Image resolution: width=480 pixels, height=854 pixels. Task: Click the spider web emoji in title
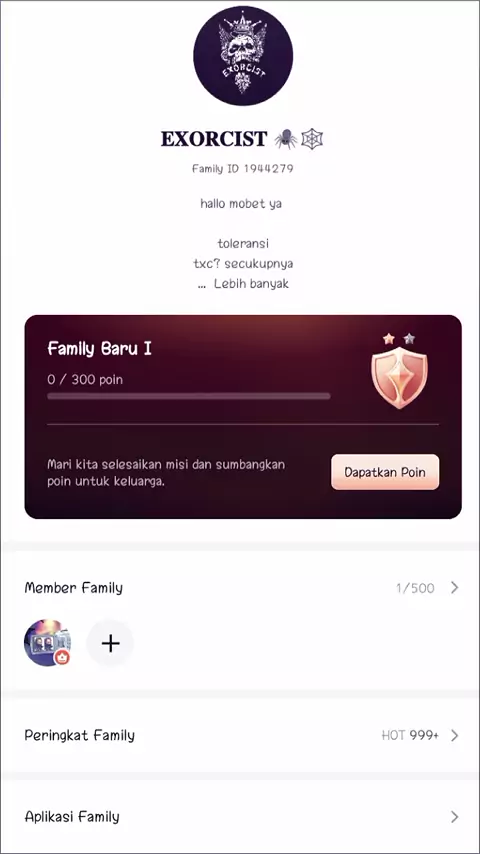[x=312, y=139]
